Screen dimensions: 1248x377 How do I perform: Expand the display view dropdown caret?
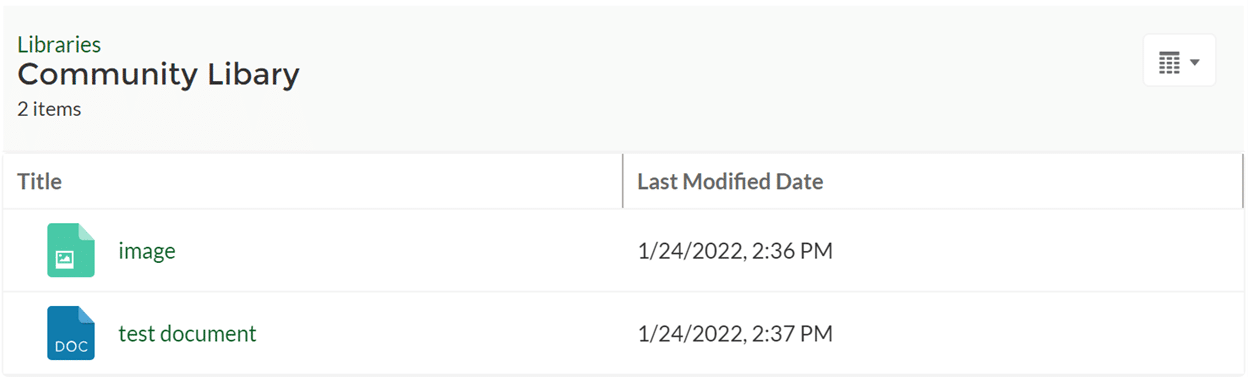1195,63
